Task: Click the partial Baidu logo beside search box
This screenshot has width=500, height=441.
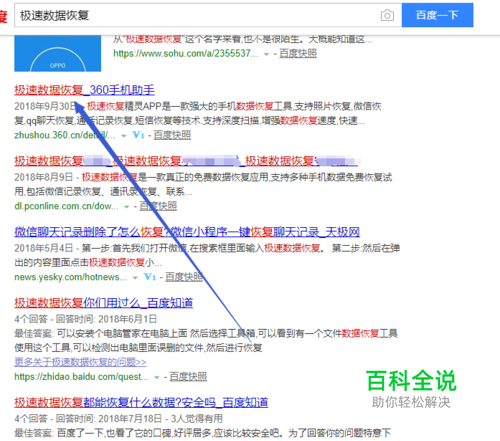Action: (x=3, y=16)
